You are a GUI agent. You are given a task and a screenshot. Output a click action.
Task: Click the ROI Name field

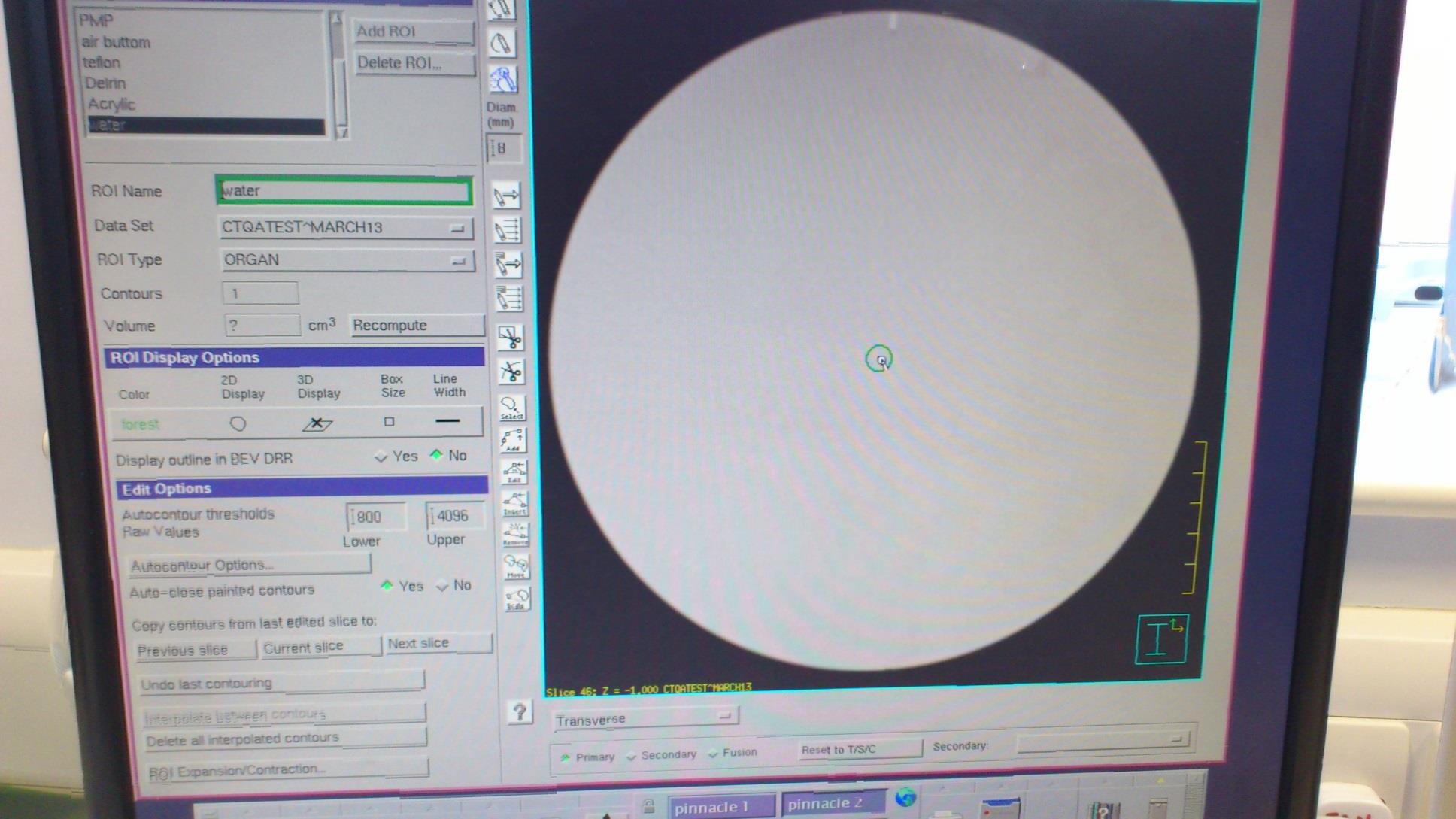(344, 190)
